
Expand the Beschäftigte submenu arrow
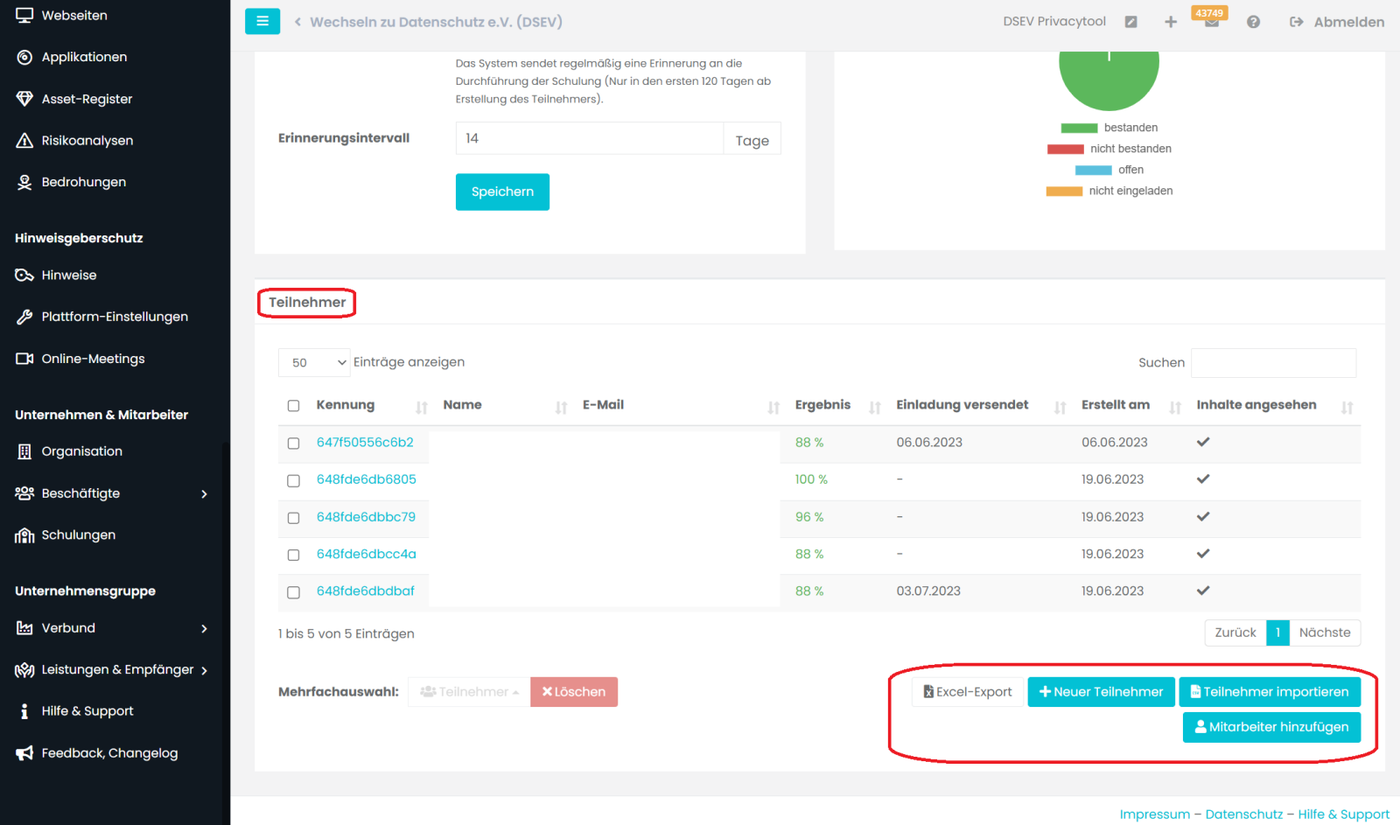point(204,494)
